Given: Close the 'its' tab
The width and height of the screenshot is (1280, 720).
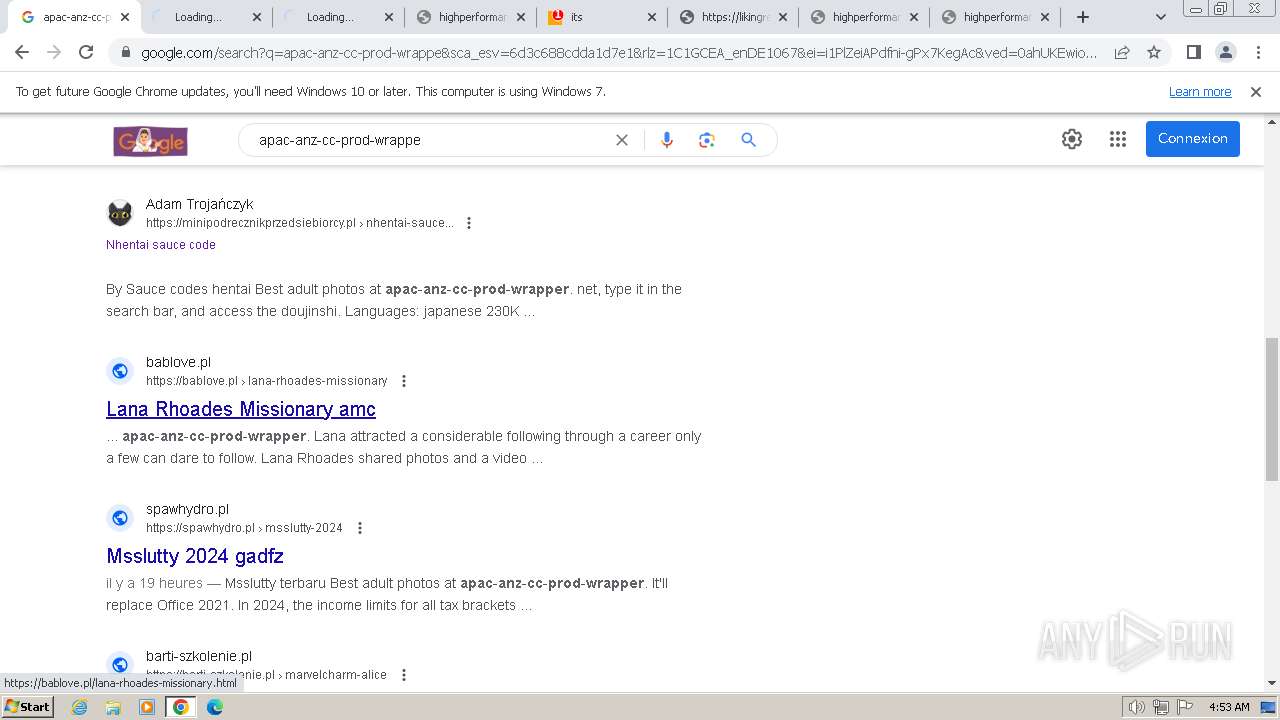Looking at the screenshot, I should click(652, 17).
